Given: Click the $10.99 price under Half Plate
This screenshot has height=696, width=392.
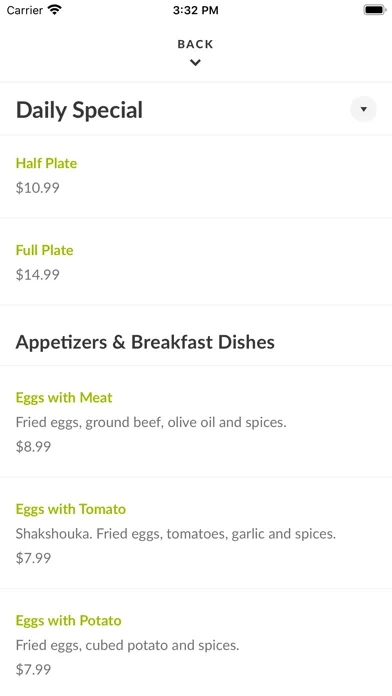Looking at the screenshot, I should click(x=38, y=188).
